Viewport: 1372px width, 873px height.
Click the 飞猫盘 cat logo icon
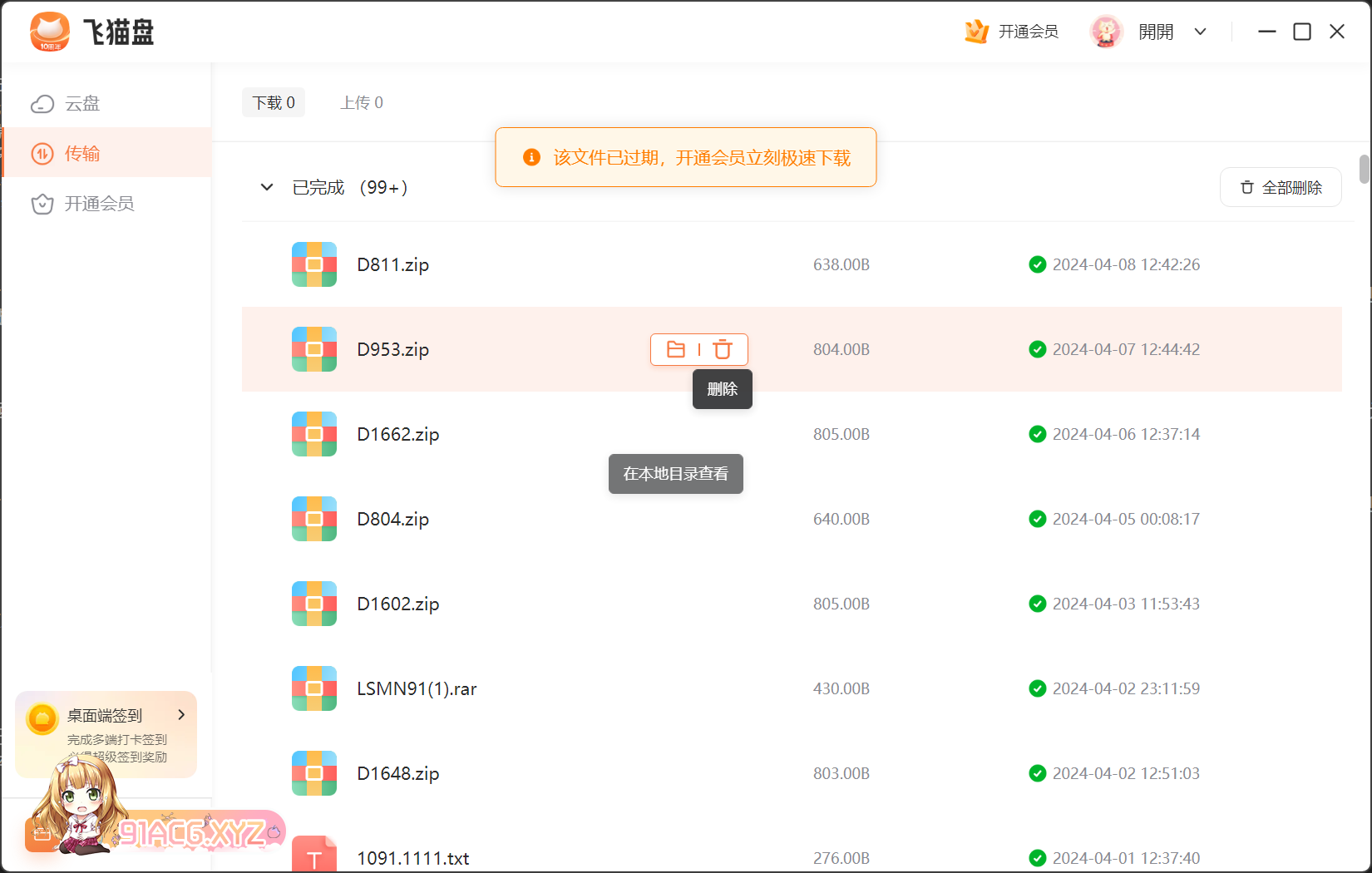[50, 32]
